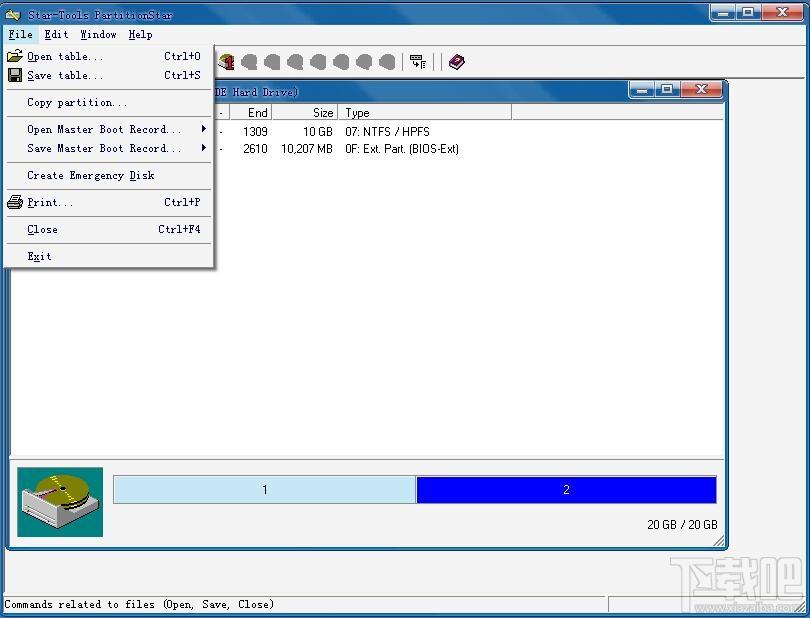Open the partition table tree view icon

coord(418,62)
